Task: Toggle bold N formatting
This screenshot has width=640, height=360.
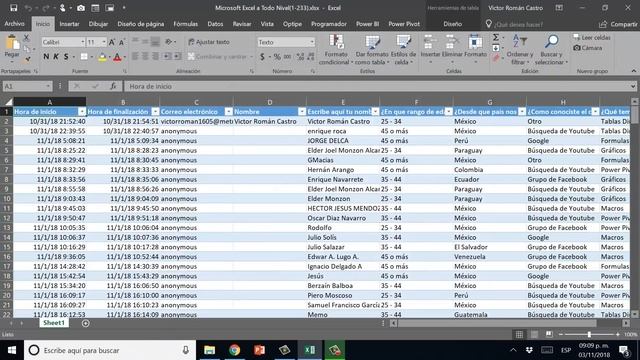Action: pyautogui.click(x=46, y=57)
